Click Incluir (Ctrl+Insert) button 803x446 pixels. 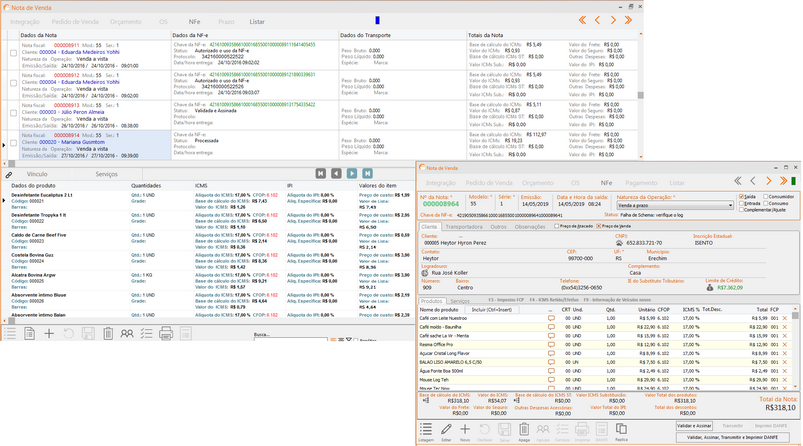[x=491, y=310]
